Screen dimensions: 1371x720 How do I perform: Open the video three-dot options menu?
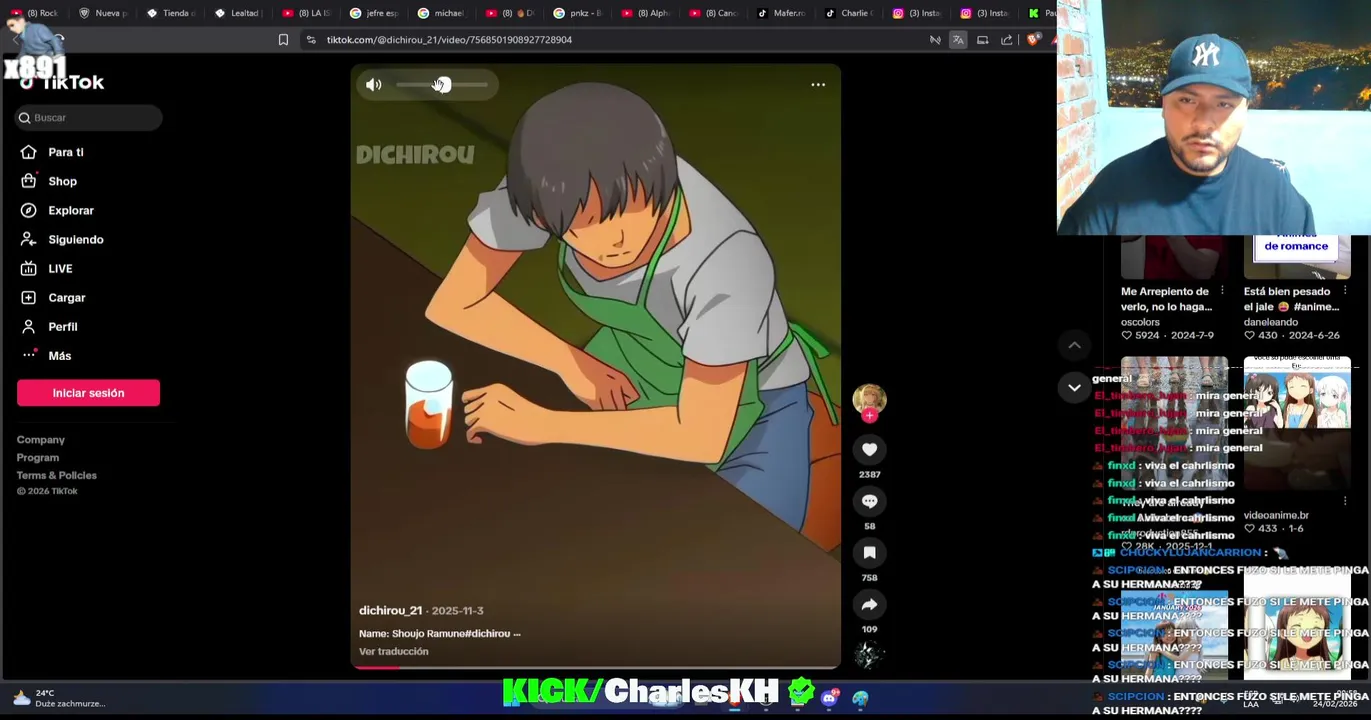tap(818, 85)
